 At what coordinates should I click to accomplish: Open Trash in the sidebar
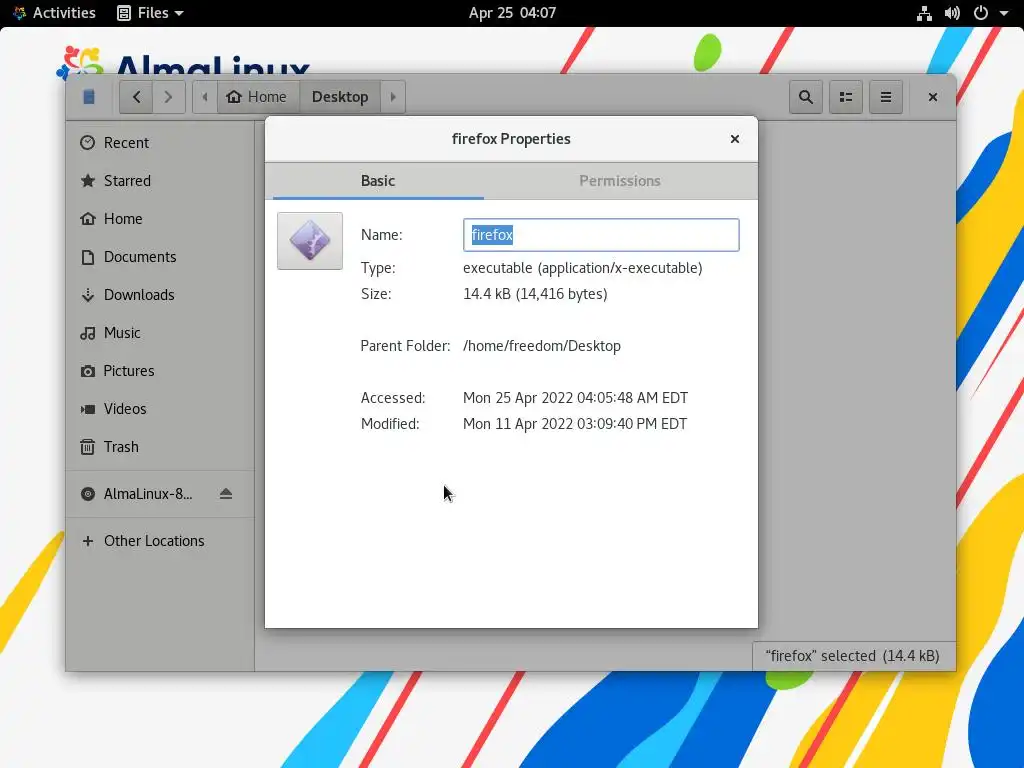pos(159,447)
